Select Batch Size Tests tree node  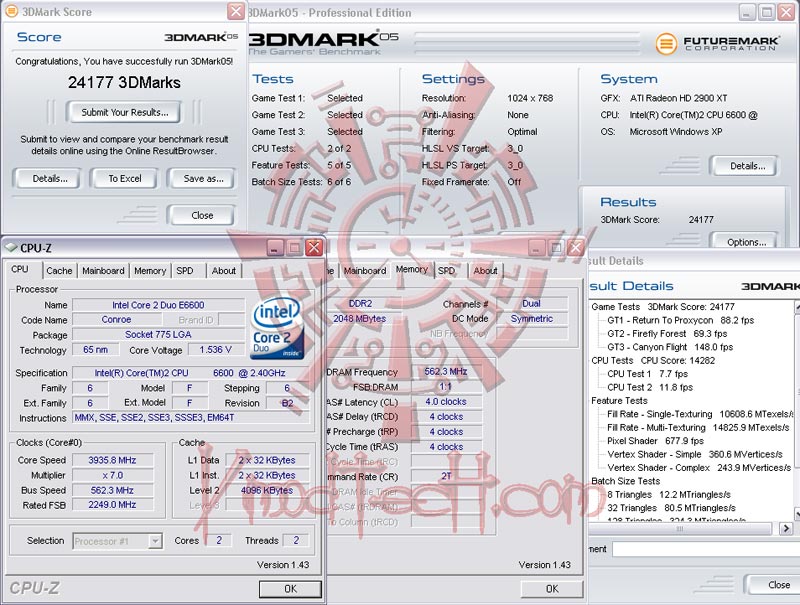626,481
